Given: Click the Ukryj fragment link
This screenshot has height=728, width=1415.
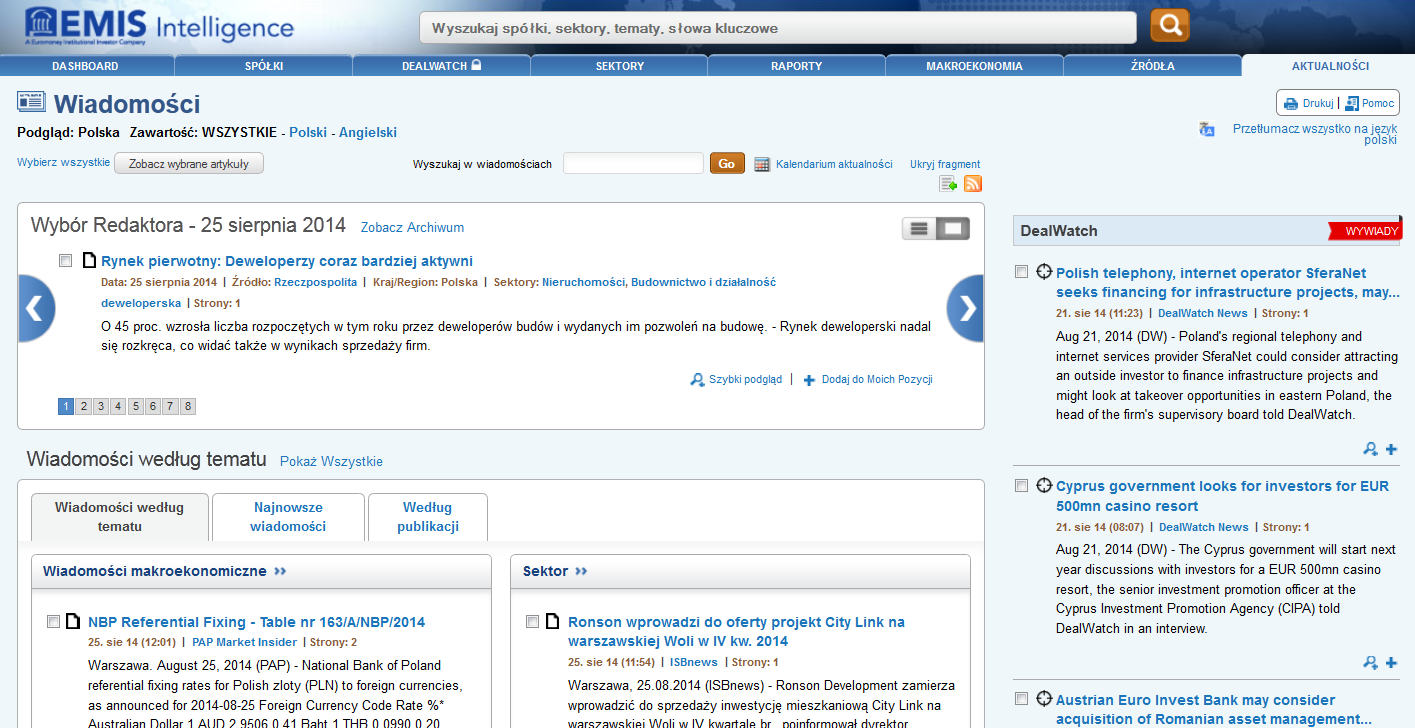Looking at the screenshot, I should coord(945,164).
